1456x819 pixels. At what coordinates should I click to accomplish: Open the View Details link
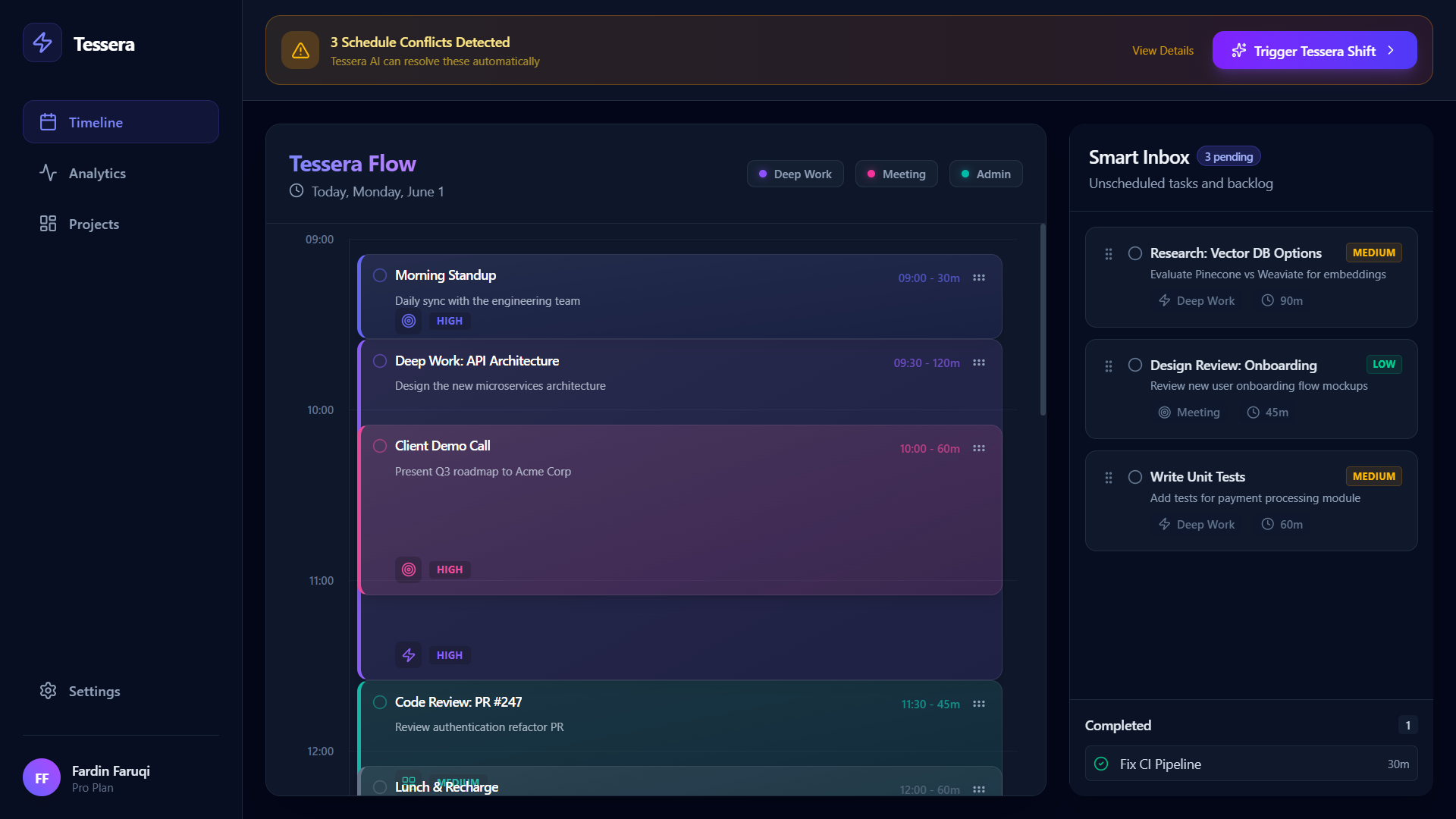pos(1163,51)
